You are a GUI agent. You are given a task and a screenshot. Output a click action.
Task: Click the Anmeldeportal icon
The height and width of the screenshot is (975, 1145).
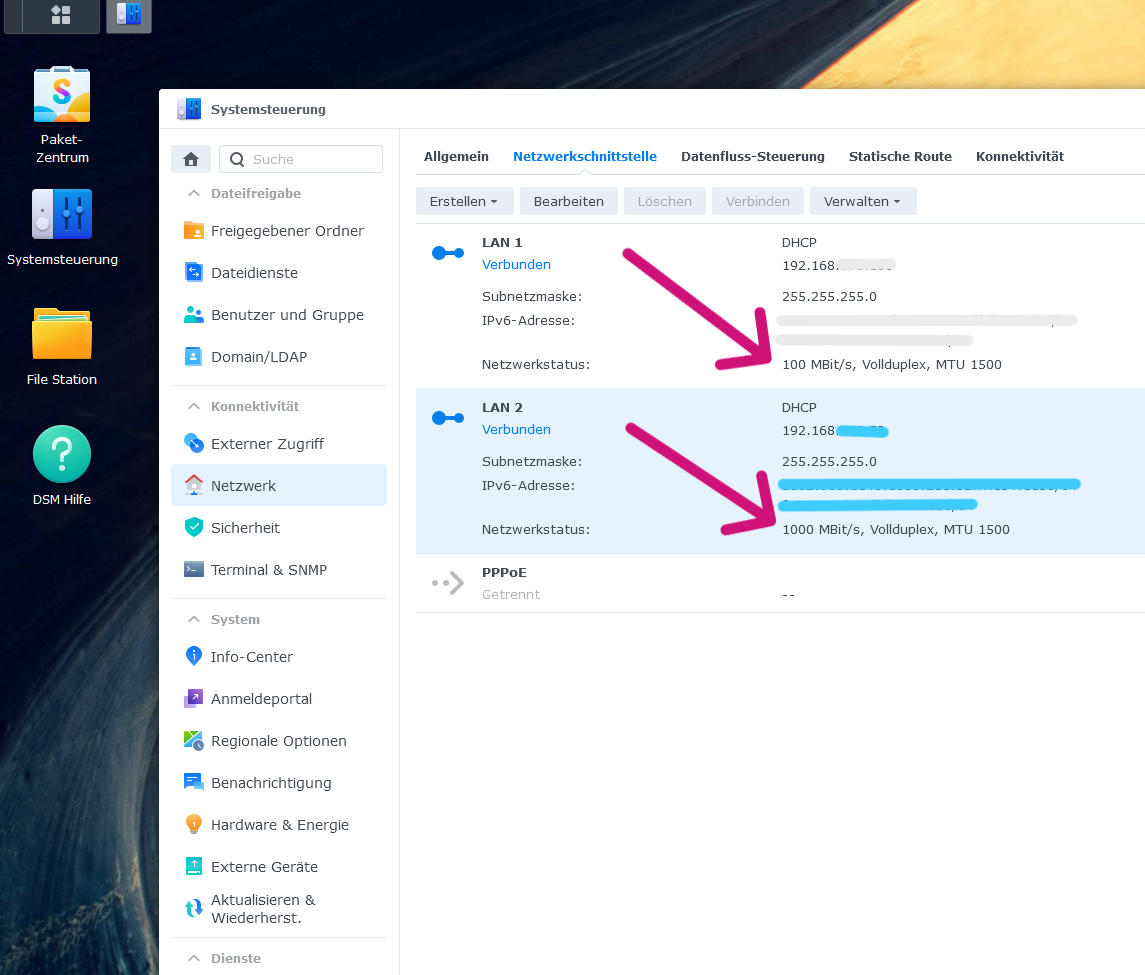pyautogui.click(x=194, y=698)
